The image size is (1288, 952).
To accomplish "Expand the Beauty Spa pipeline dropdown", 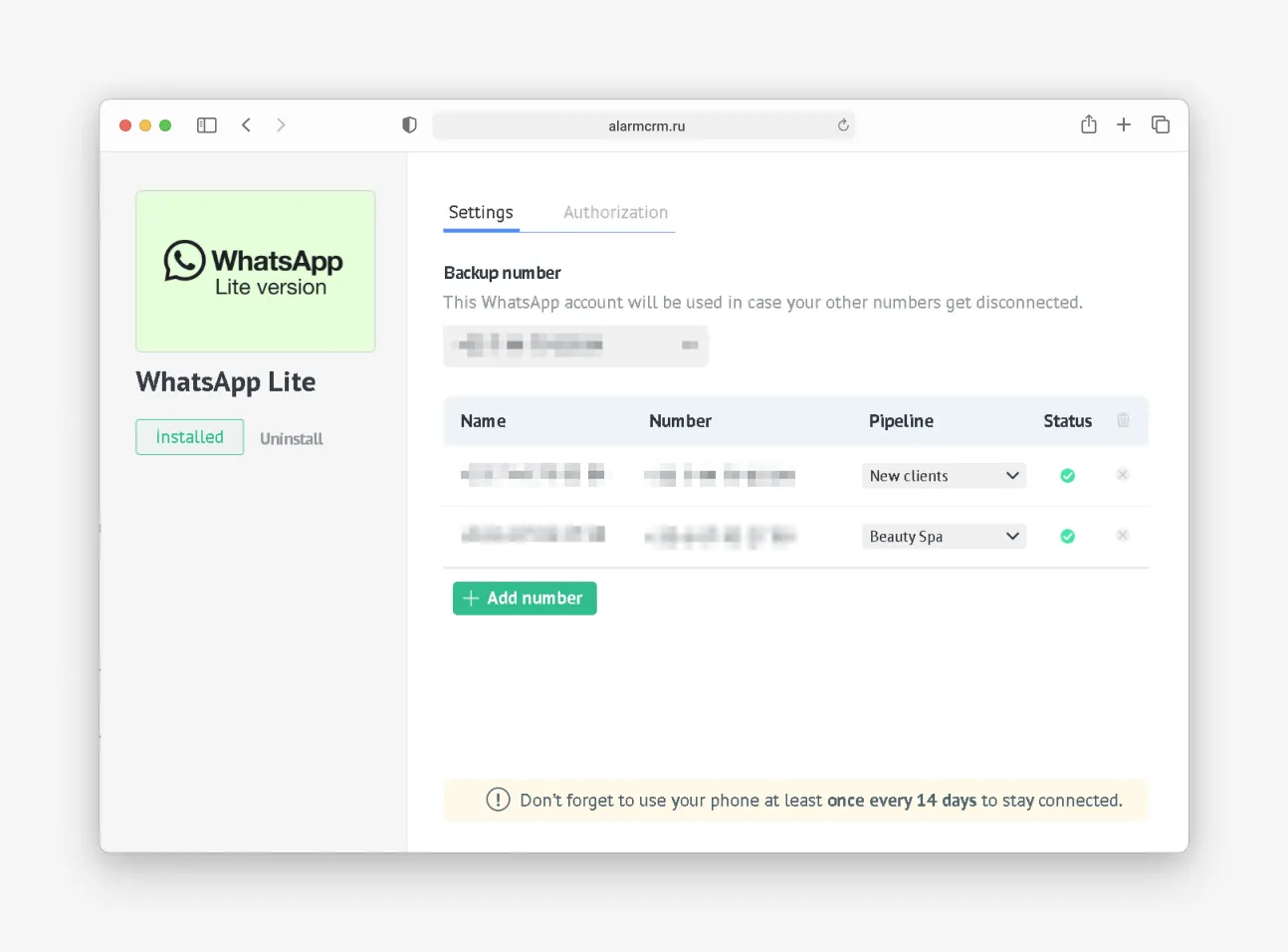I will [x=943, y=537].
